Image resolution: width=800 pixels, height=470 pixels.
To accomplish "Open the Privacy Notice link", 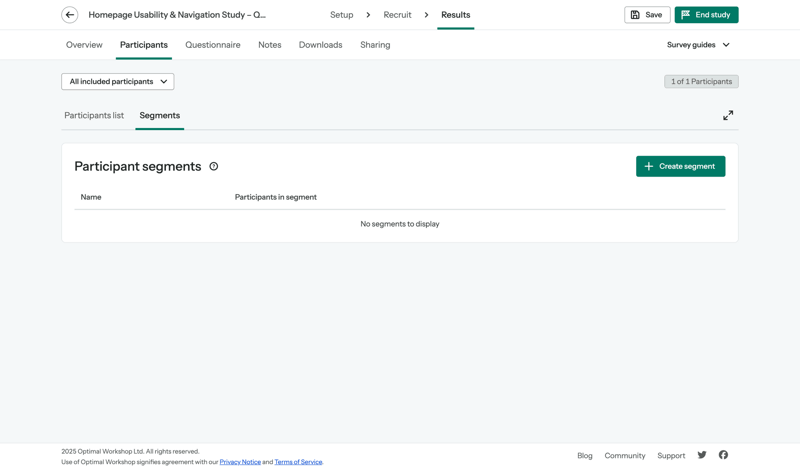I will point(240,462).
